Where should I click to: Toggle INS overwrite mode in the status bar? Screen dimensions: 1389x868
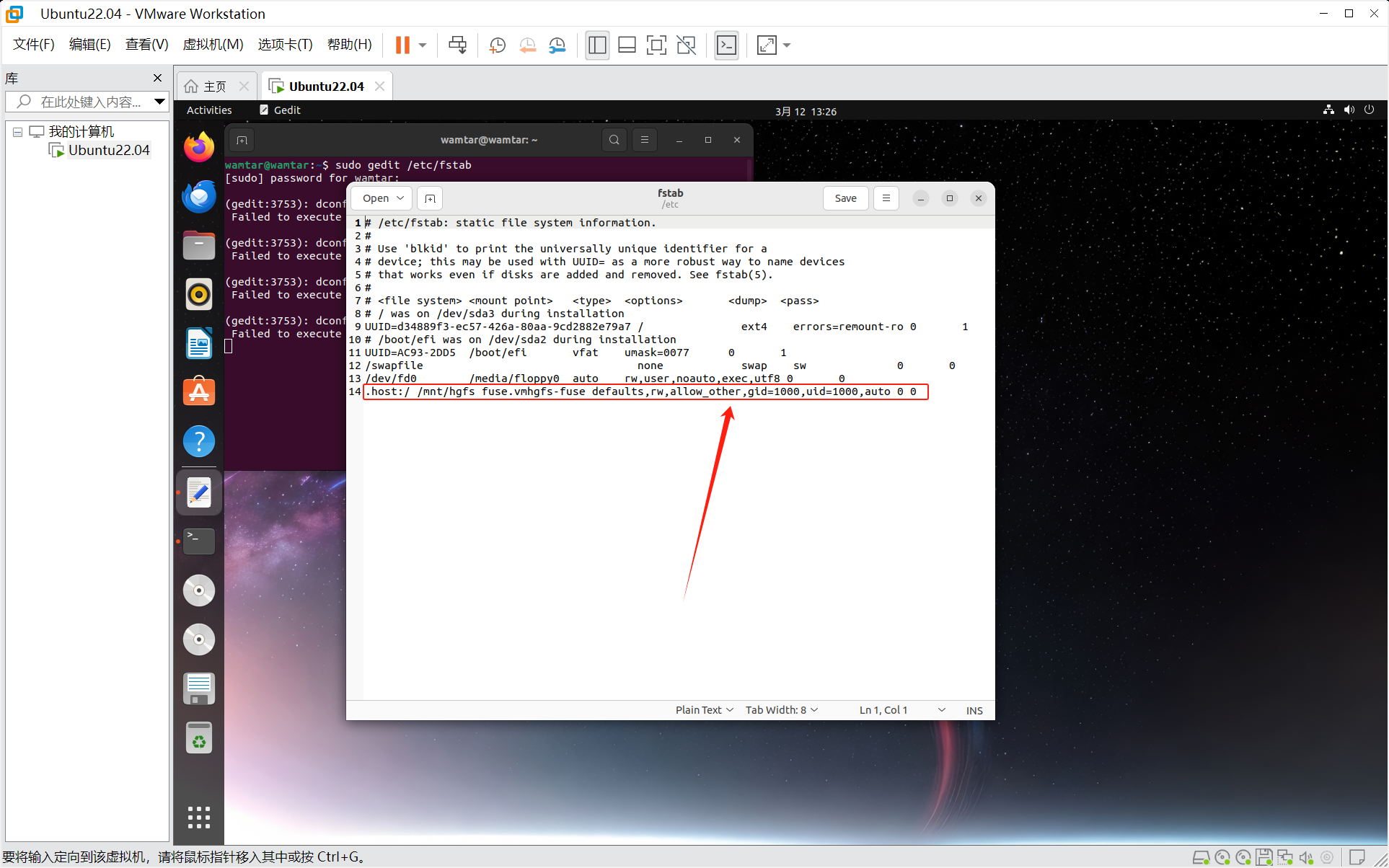(974, 710)
